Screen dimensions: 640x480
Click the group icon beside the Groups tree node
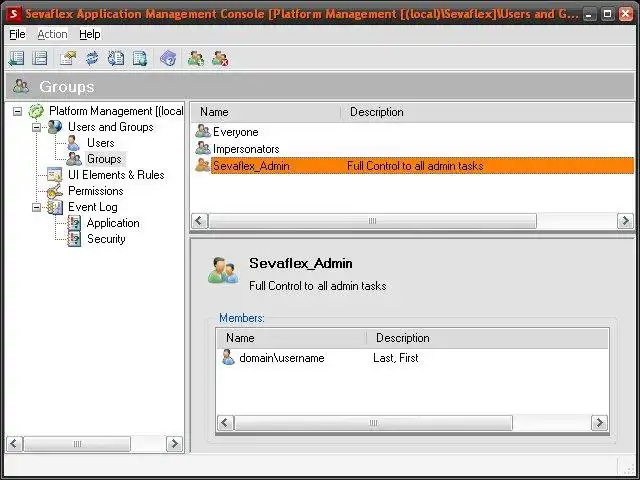[74, 159]
